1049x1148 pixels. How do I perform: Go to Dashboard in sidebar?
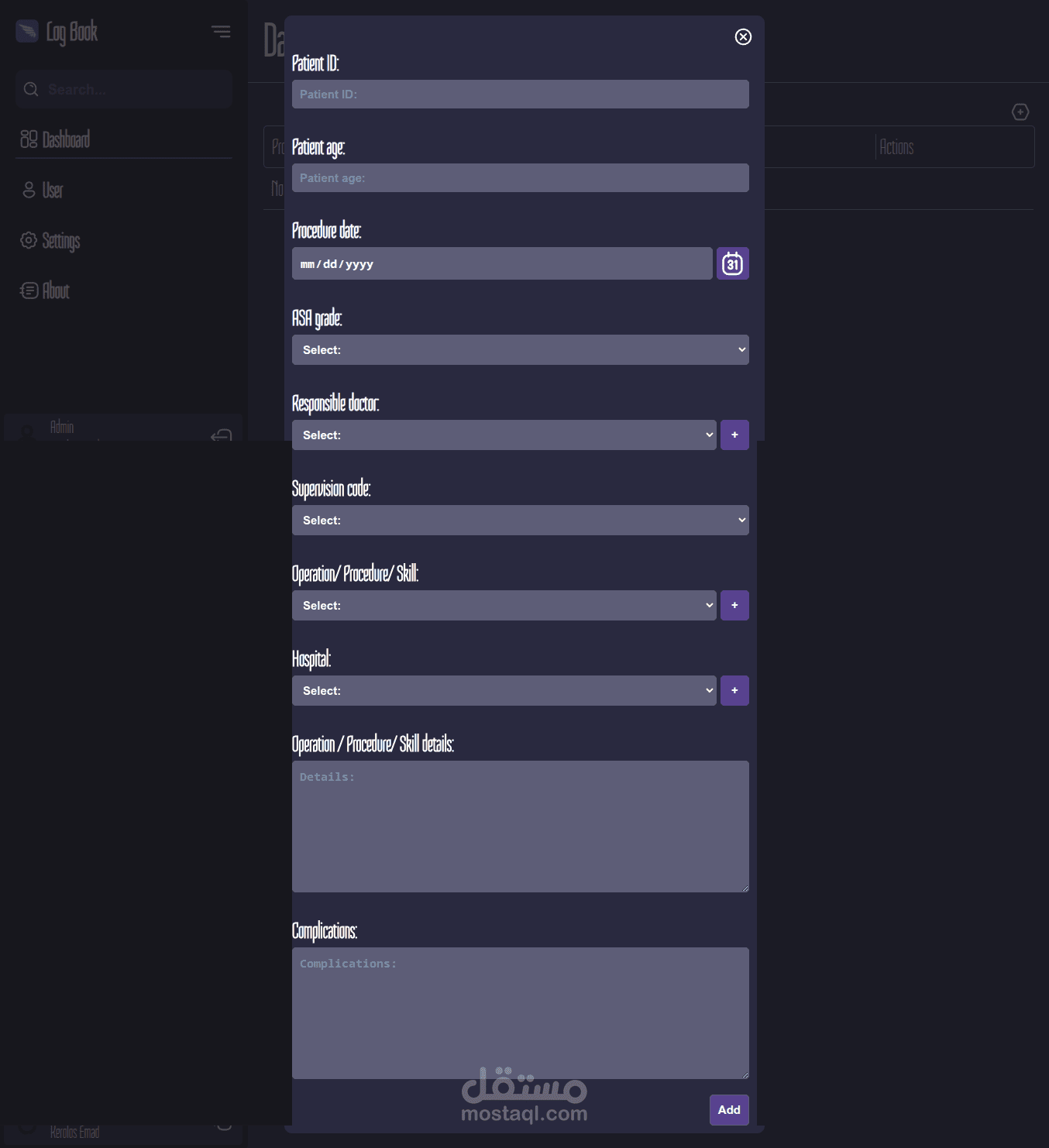click(55, 139)
